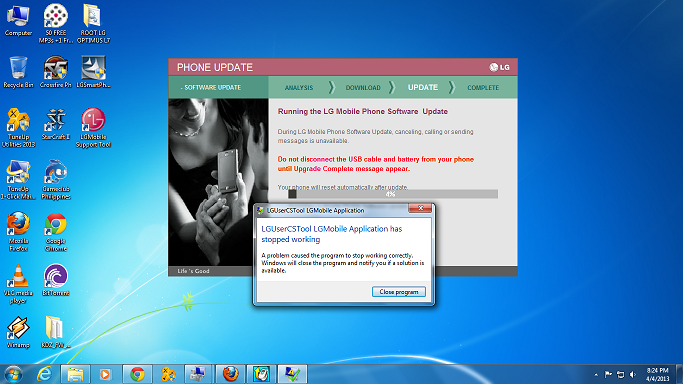The width and height of the screenshot is (683, 384).
Task: Click the Show desktop button
Action: click(680, 374)
